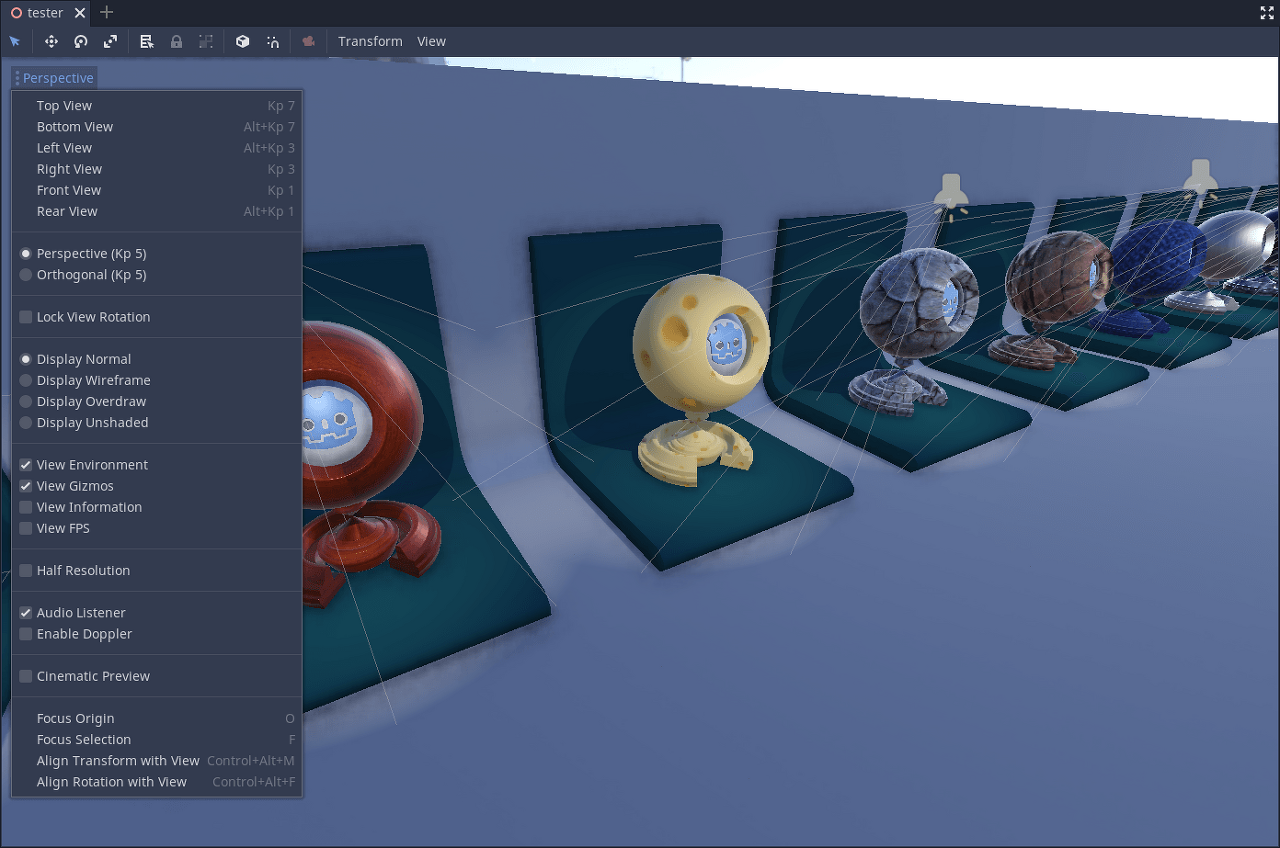1280x848 pixels.
Task: Choose Front View from the menu
Action: click(157, 190)
